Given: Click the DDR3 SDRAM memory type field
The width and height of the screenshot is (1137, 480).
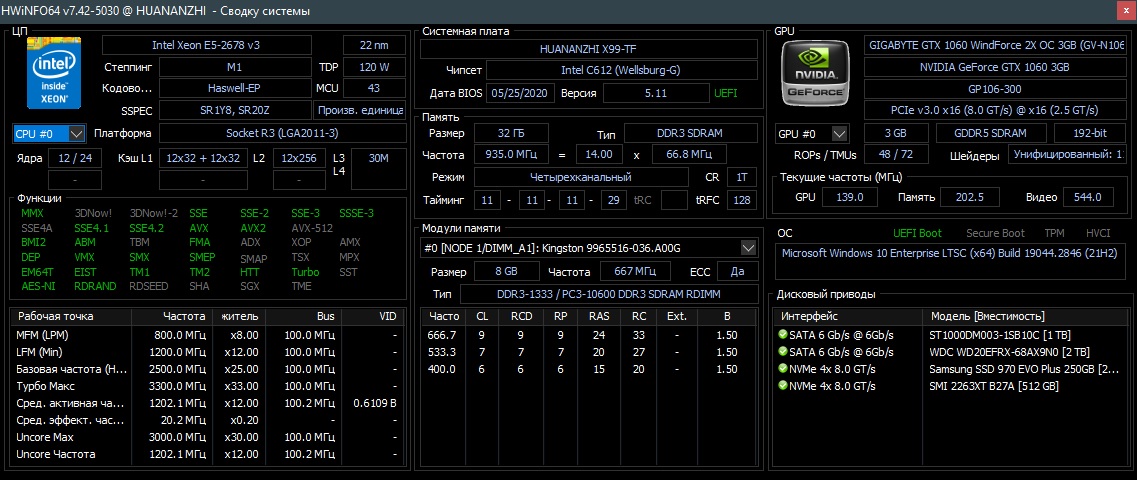Looking at the screenshot, I should pos(691,133).
